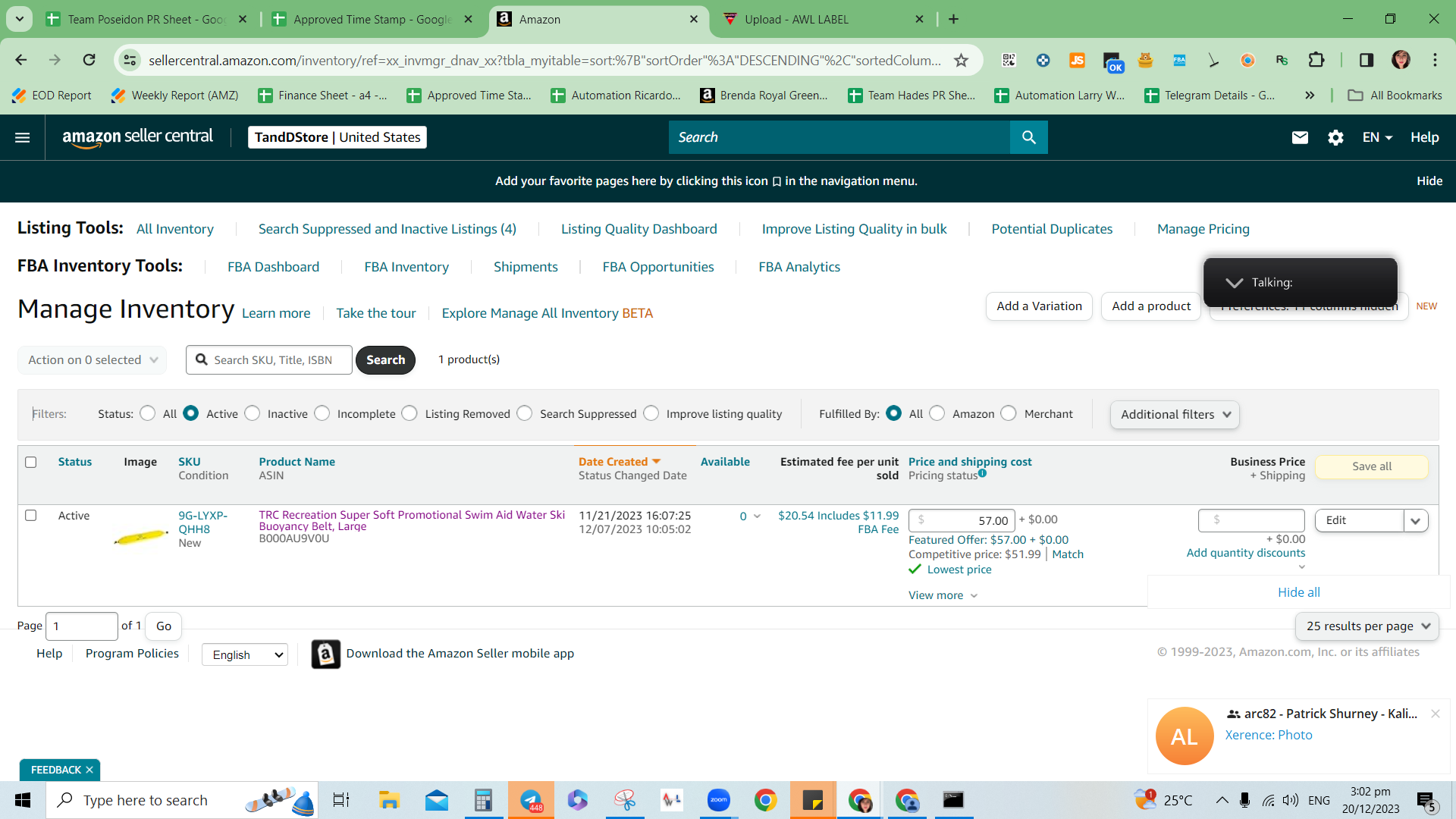Screen dimensions: 1456x819
Task: Expand the Additional filters dropdown
Action: click(x=1175, y=415)
